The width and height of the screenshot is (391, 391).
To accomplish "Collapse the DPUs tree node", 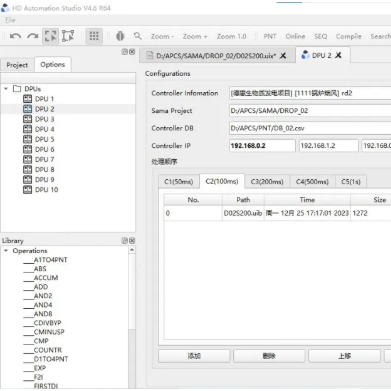I will [6, 89].
